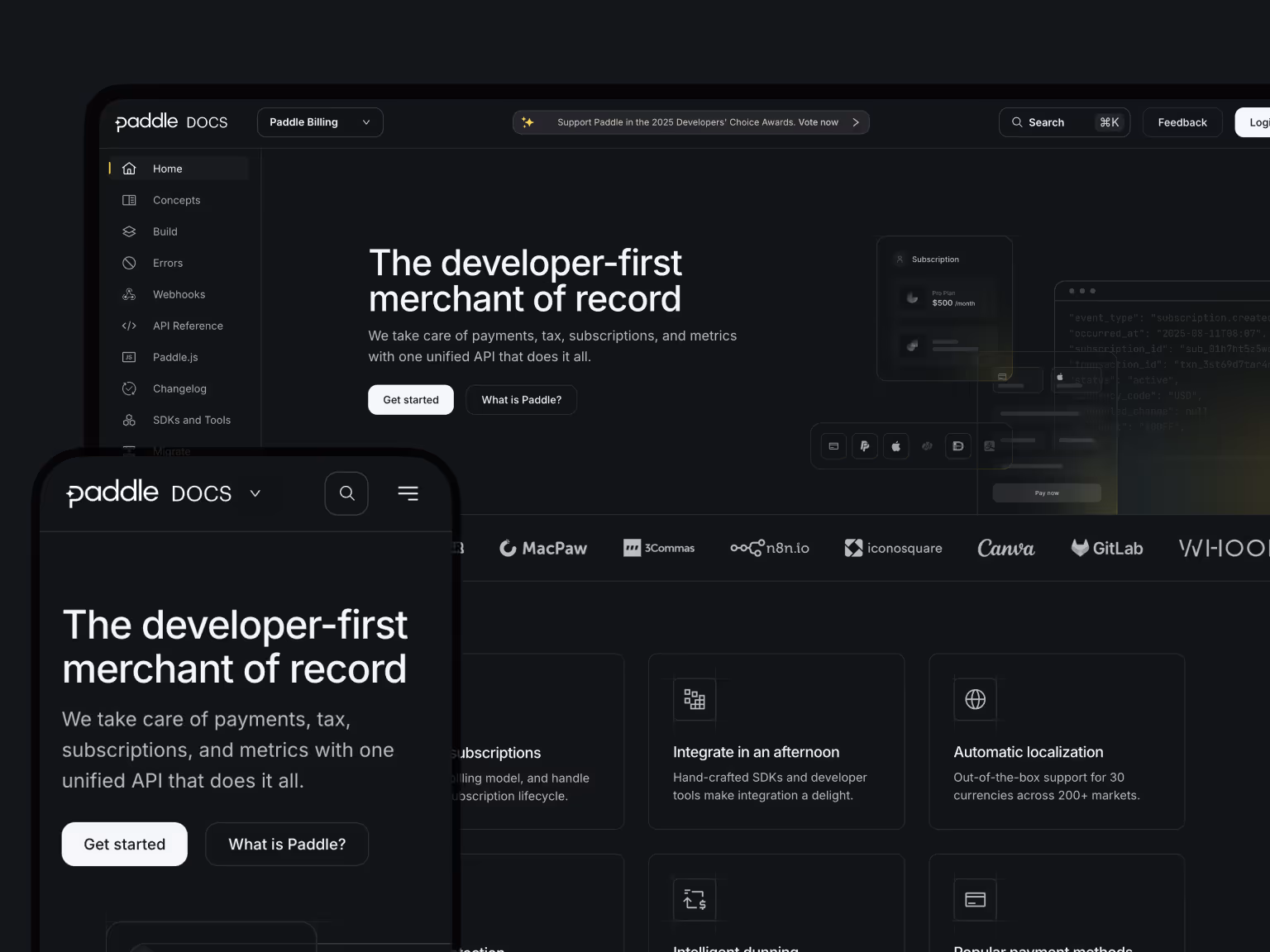Screen dimensions: 1270x952
Task: Click the grid blocks icon on Integrate card
Action: pyautogui.click(x=695, y=700)
